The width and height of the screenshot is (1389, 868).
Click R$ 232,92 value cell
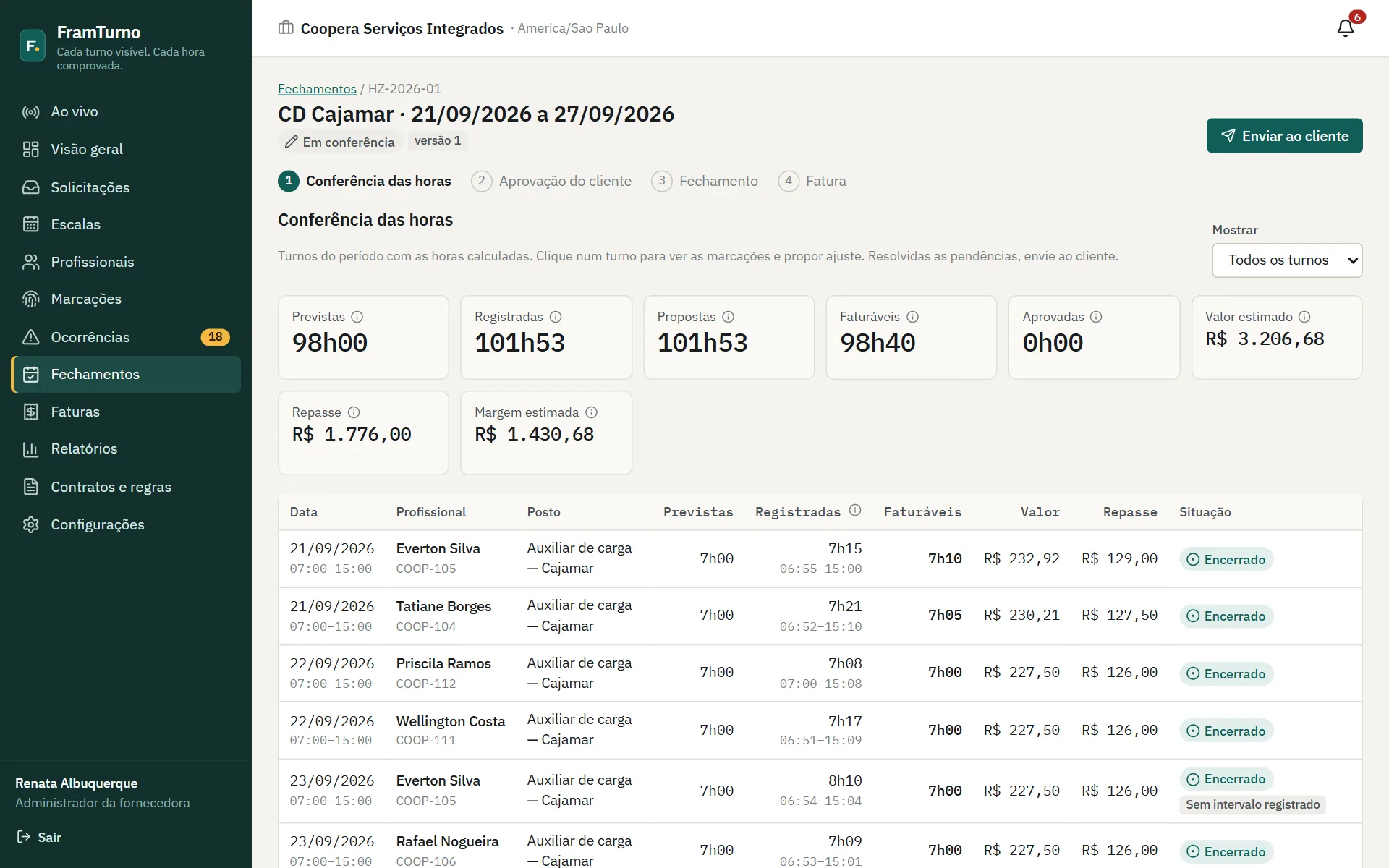tap(1021, 558)
